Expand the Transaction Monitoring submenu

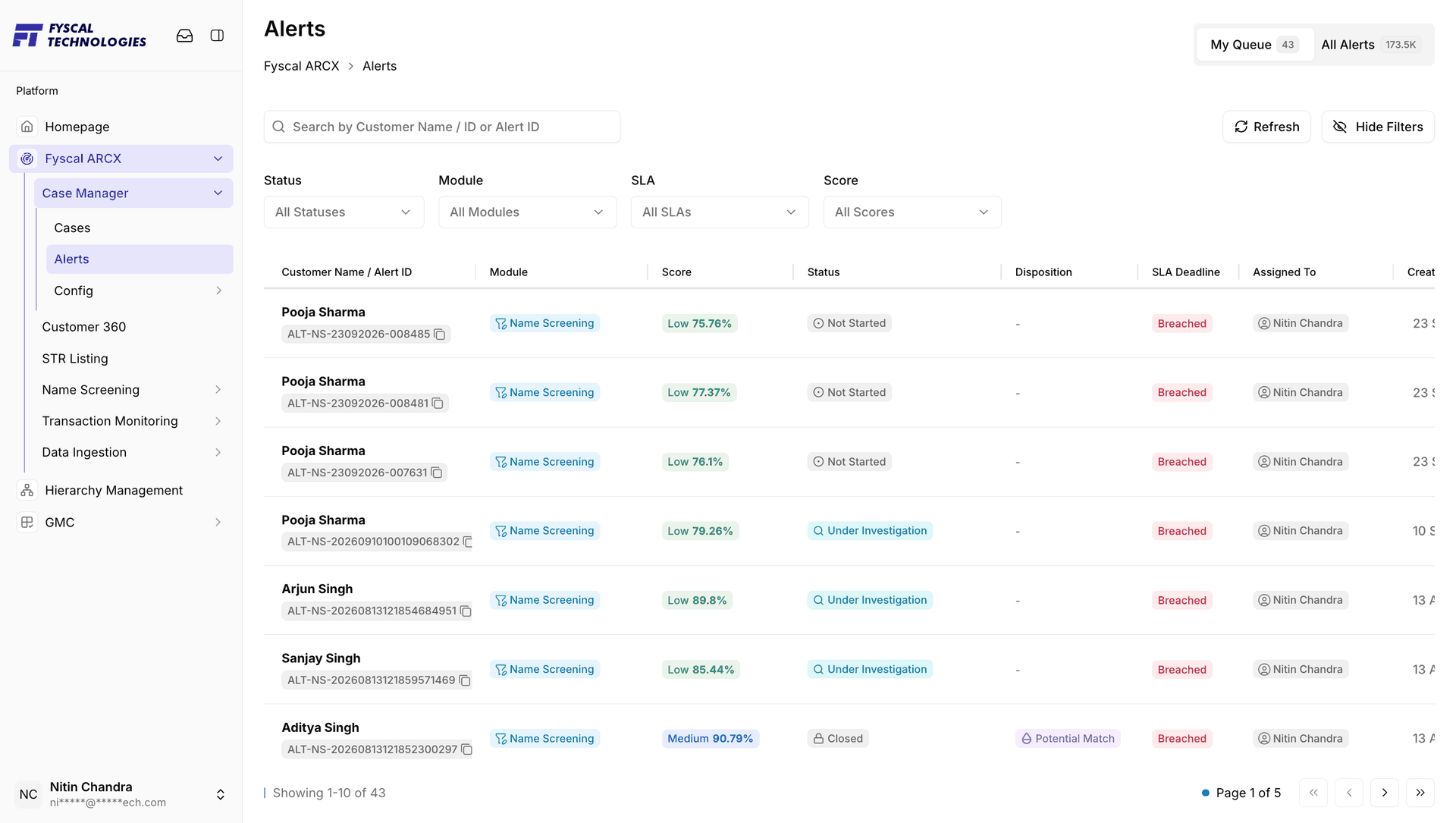tap(218, 421)
